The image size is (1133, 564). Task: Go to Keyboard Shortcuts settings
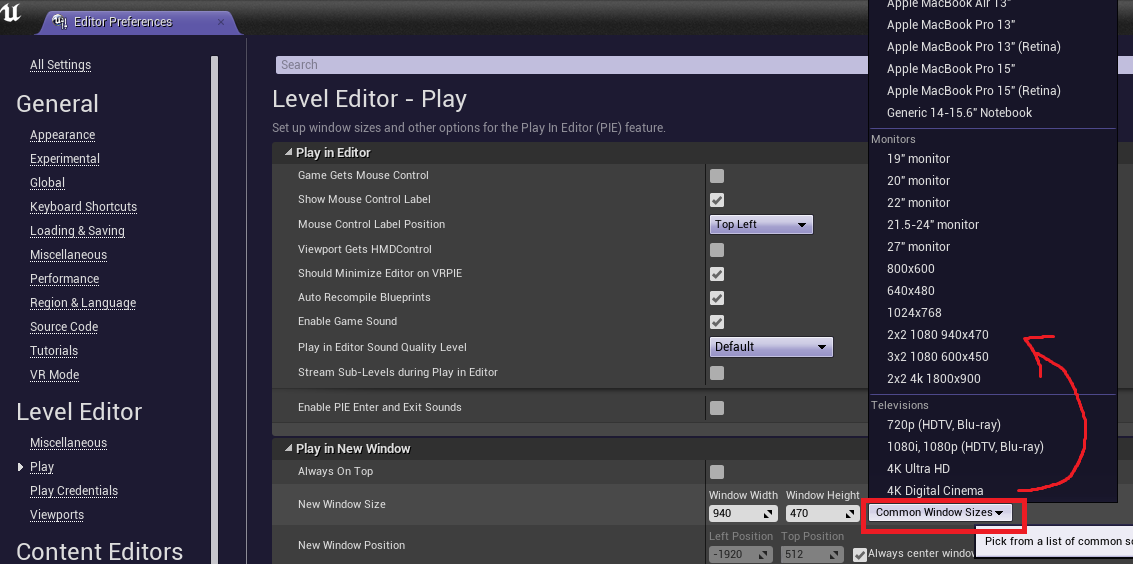point(83,207)
